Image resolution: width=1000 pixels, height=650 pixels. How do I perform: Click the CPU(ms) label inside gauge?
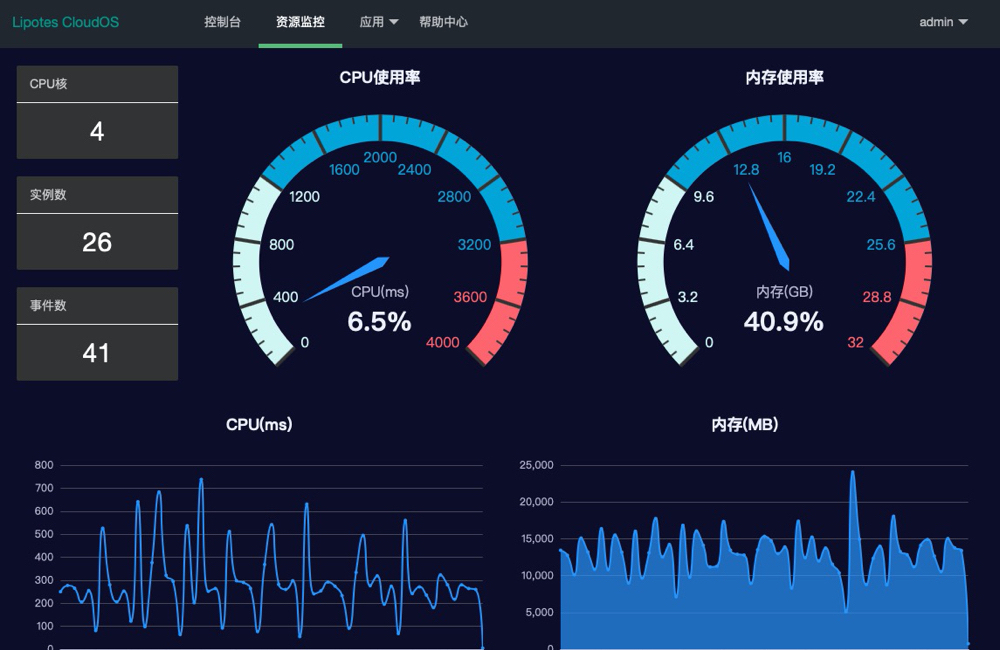pyautogui.click(x=380, y=292)
